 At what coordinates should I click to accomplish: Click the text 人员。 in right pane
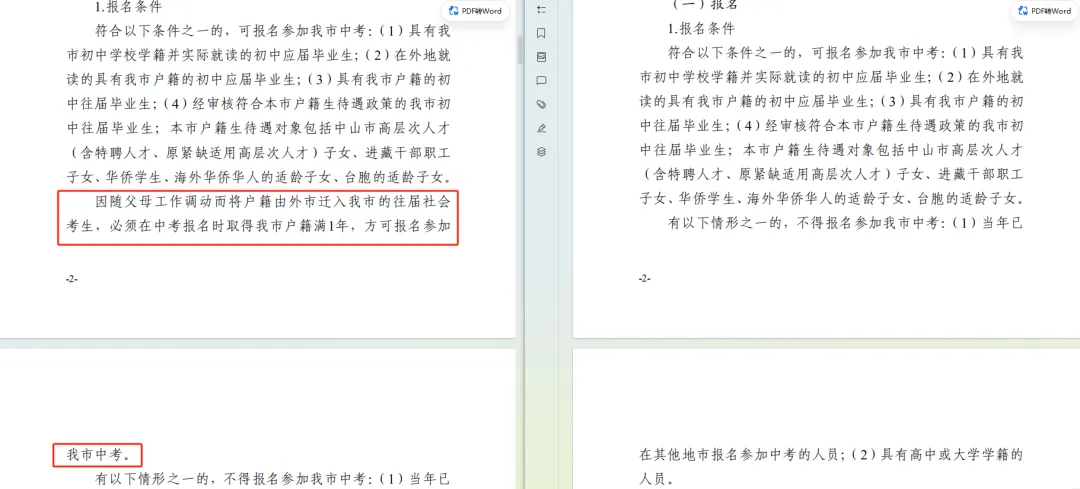656,479
